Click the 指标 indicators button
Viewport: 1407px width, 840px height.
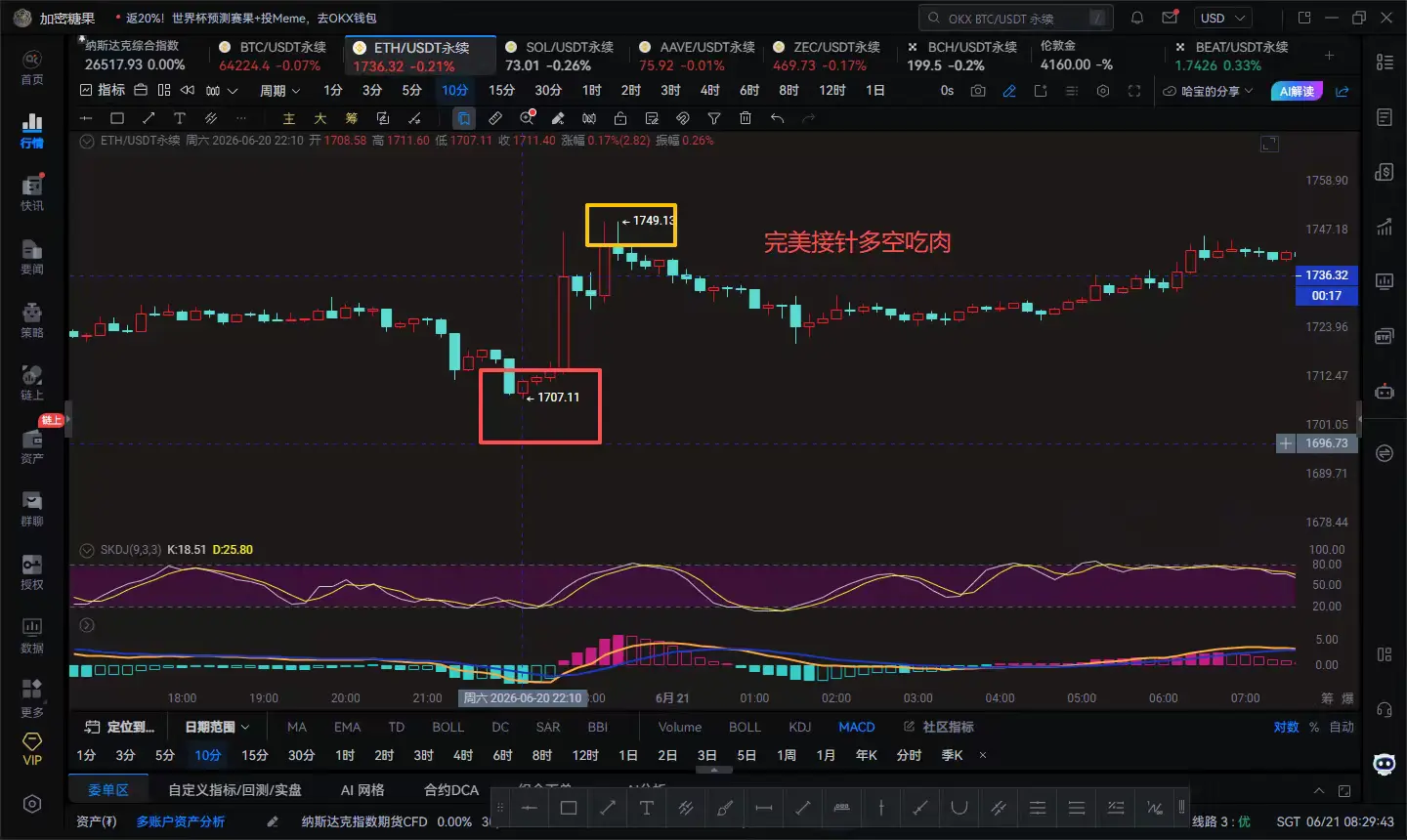(x=103, y=90)
